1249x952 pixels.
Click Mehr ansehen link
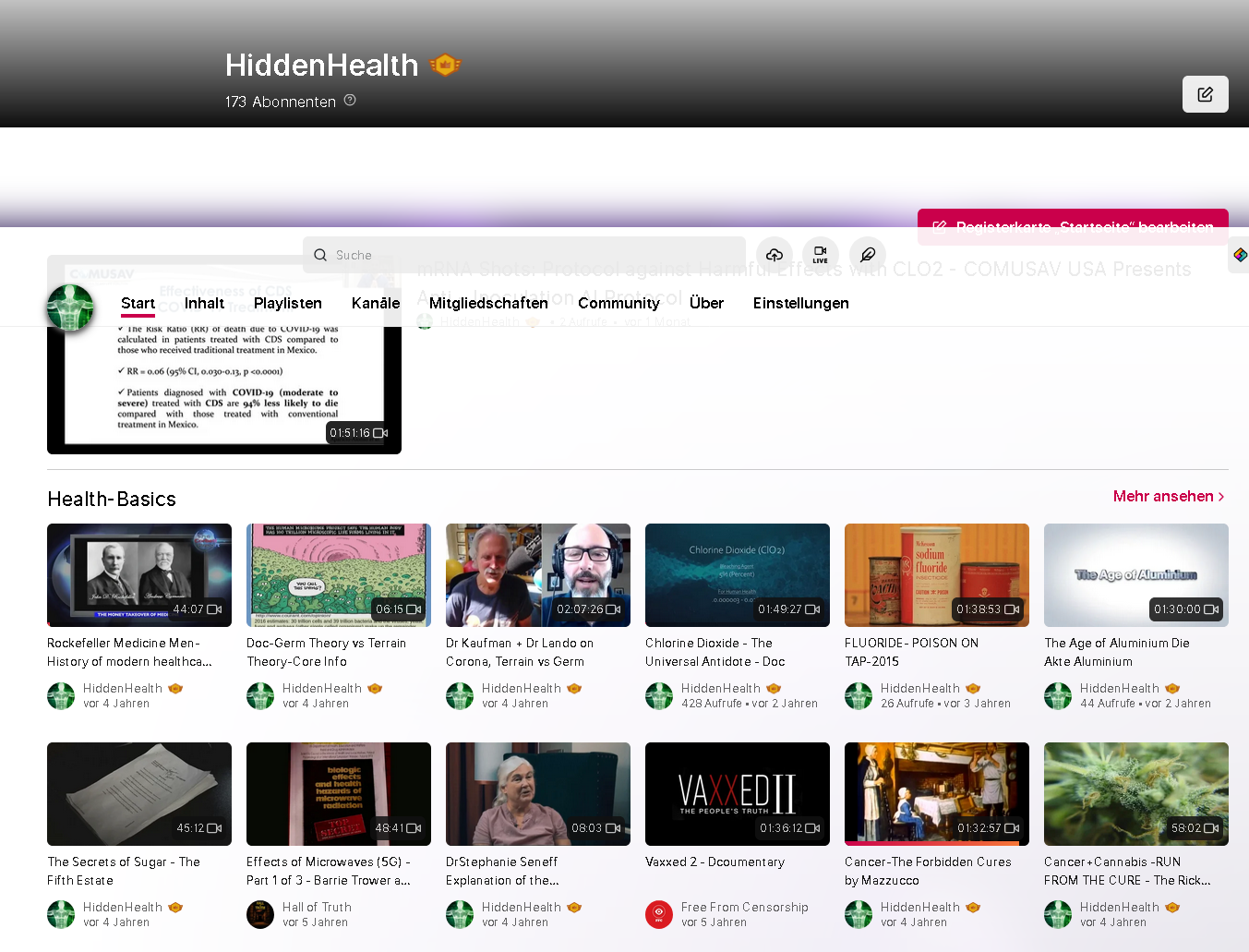click(x=1169, y=497)
